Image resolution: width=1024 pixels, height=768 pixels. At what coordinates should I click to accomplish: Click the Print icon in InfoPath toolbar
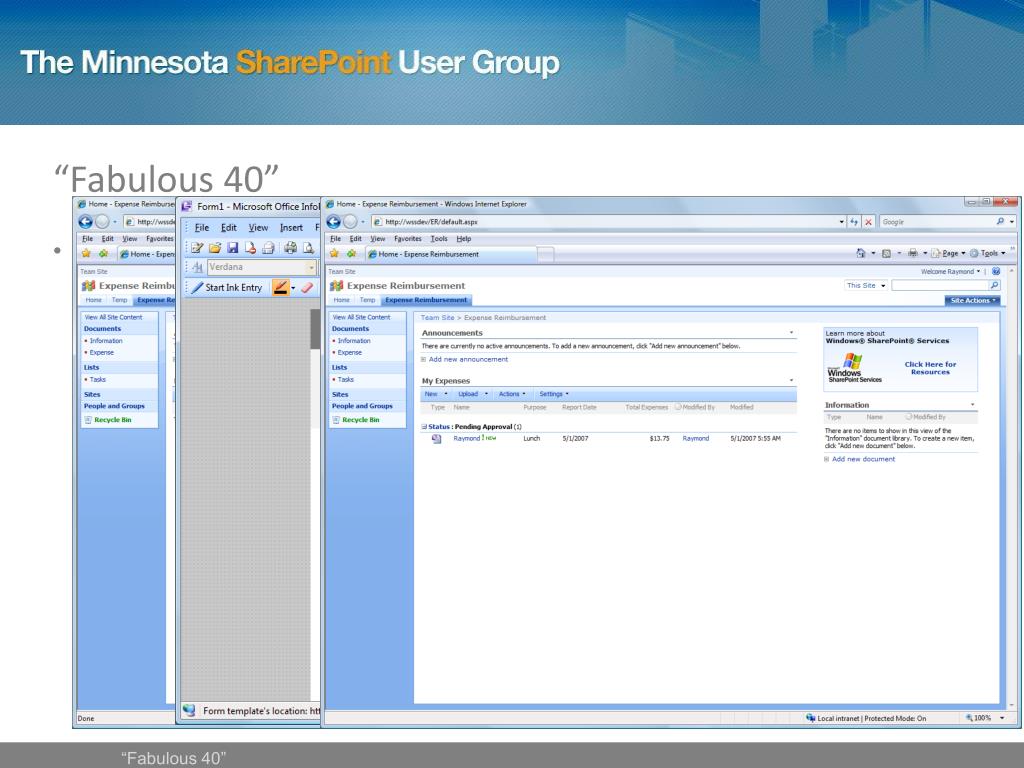tap(290, 248)
